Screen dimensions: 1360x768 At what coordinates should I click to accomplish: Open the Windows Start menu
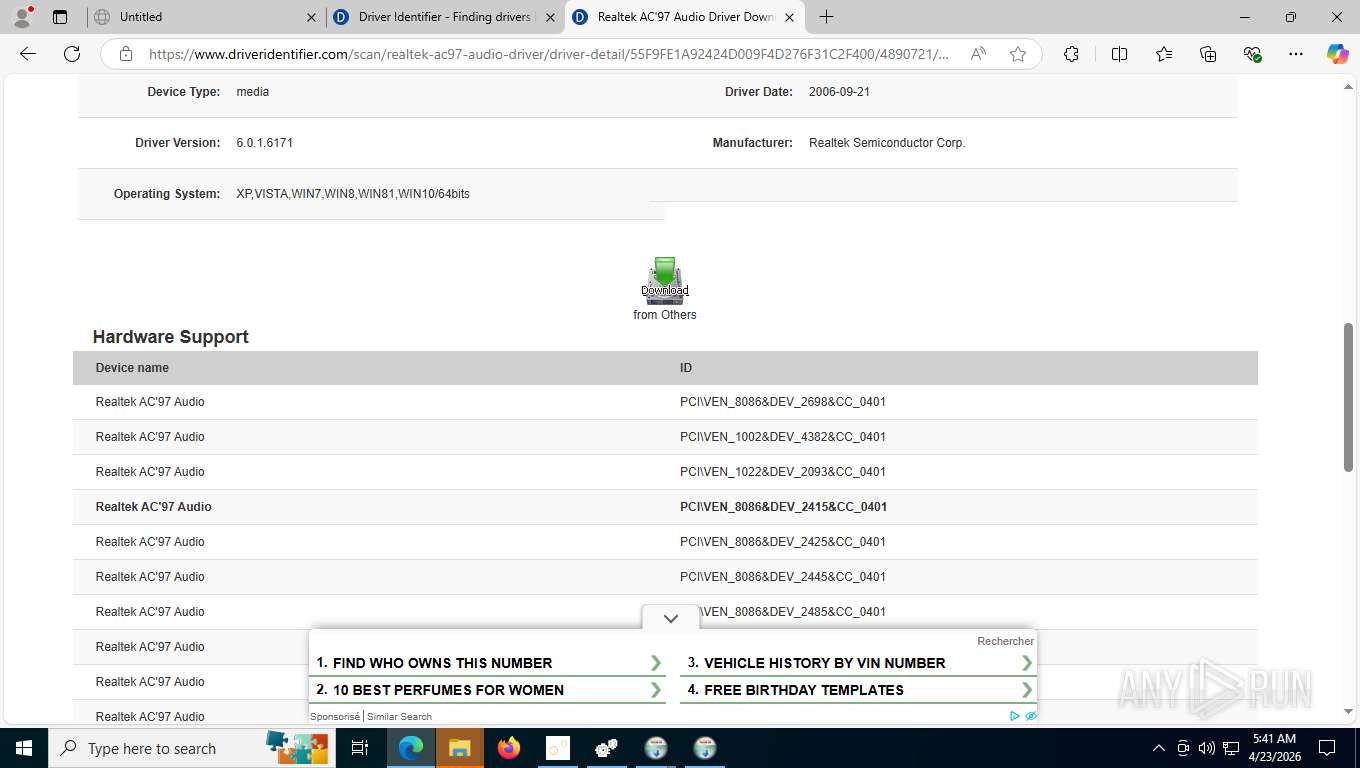[24, 748]
